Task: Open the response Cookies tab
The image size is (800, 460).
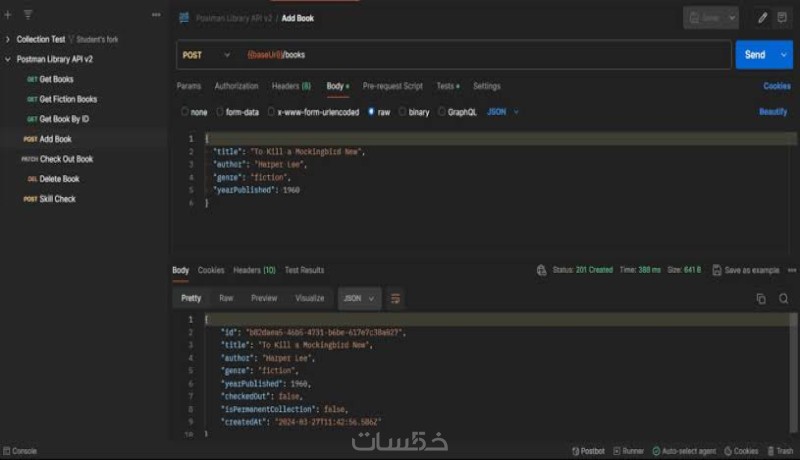Action: [x=211, y=270]
